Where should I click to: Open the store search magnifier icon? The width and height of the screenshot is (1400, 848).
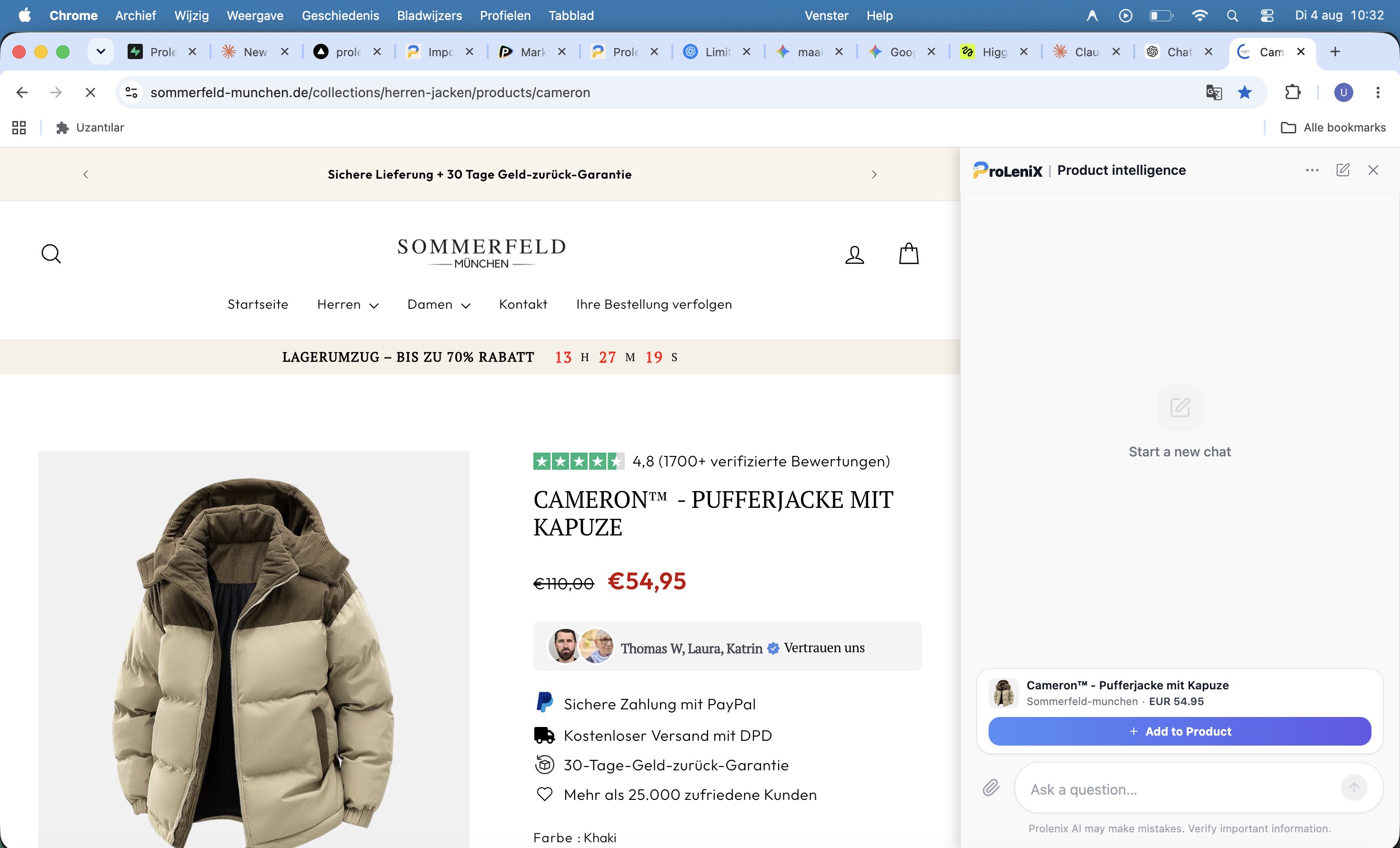tap(51, 254)
